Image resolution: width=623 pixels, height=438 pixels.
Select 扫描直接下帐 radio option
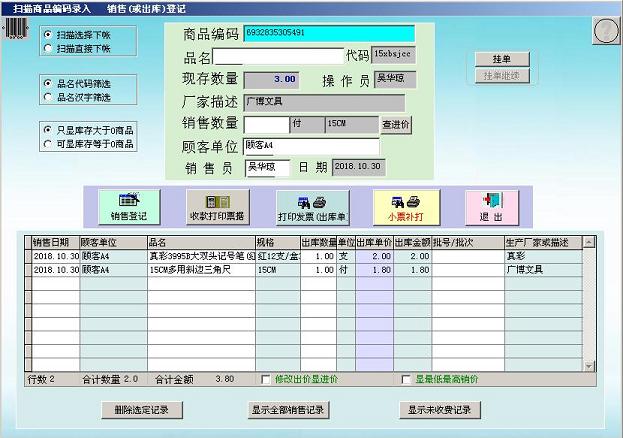click(77, 48)
